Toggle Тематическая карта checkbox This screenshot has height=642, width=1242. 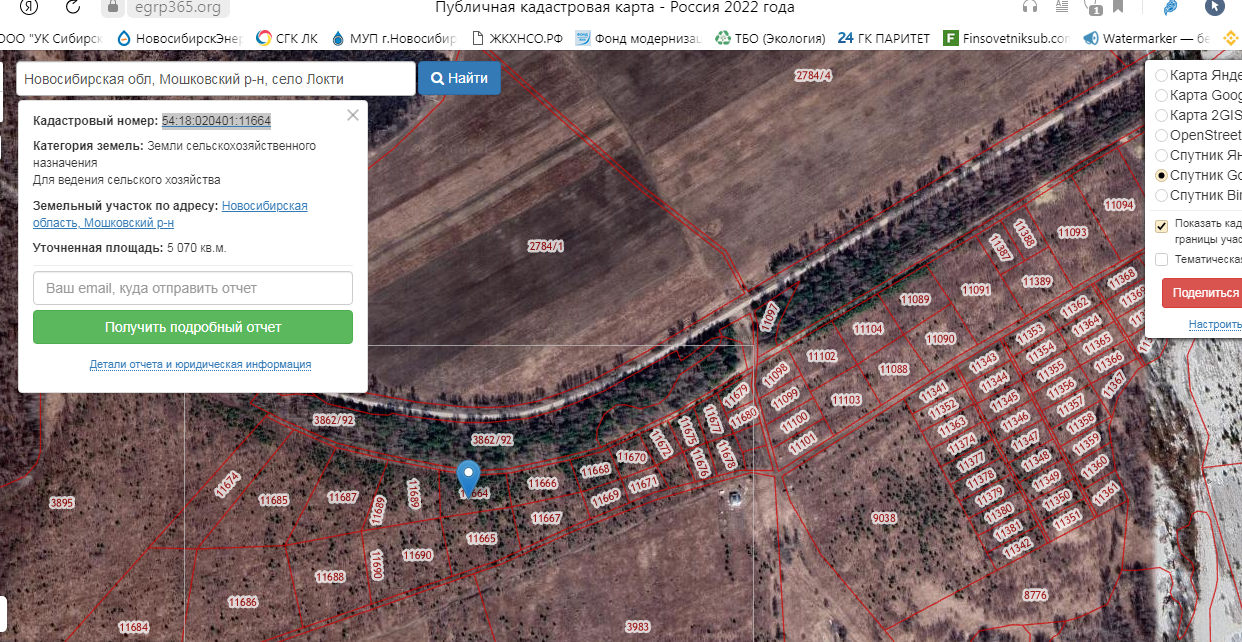point(1161,259)
